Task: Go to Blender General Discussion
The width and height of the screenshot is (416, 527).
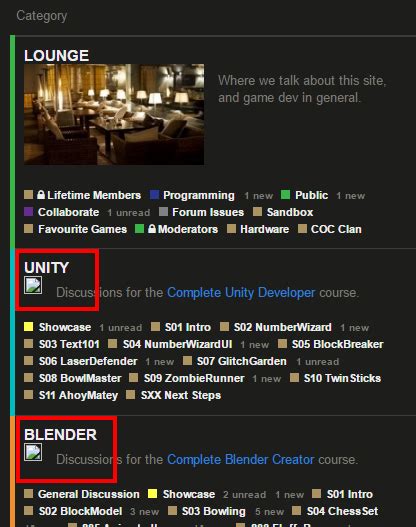Action: (x=89, y=494)
